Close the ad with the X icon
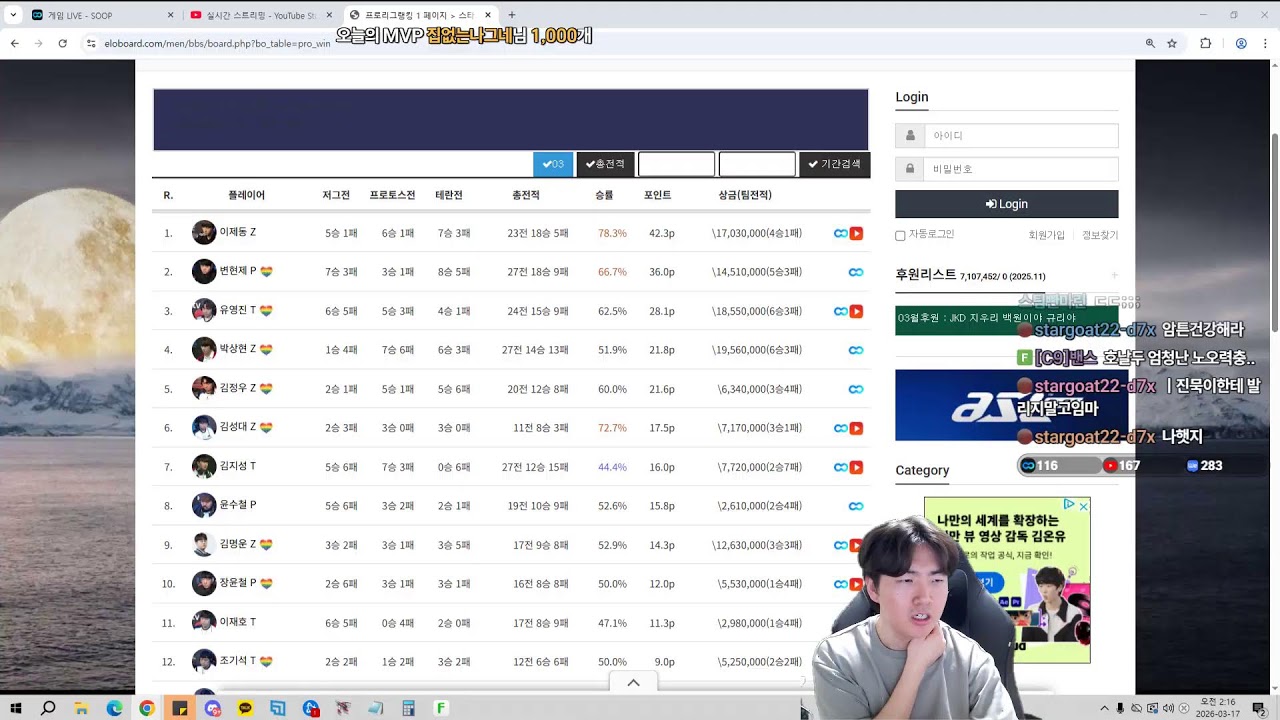Viewport: 1280px width, 720px height. click(1083, 506)
